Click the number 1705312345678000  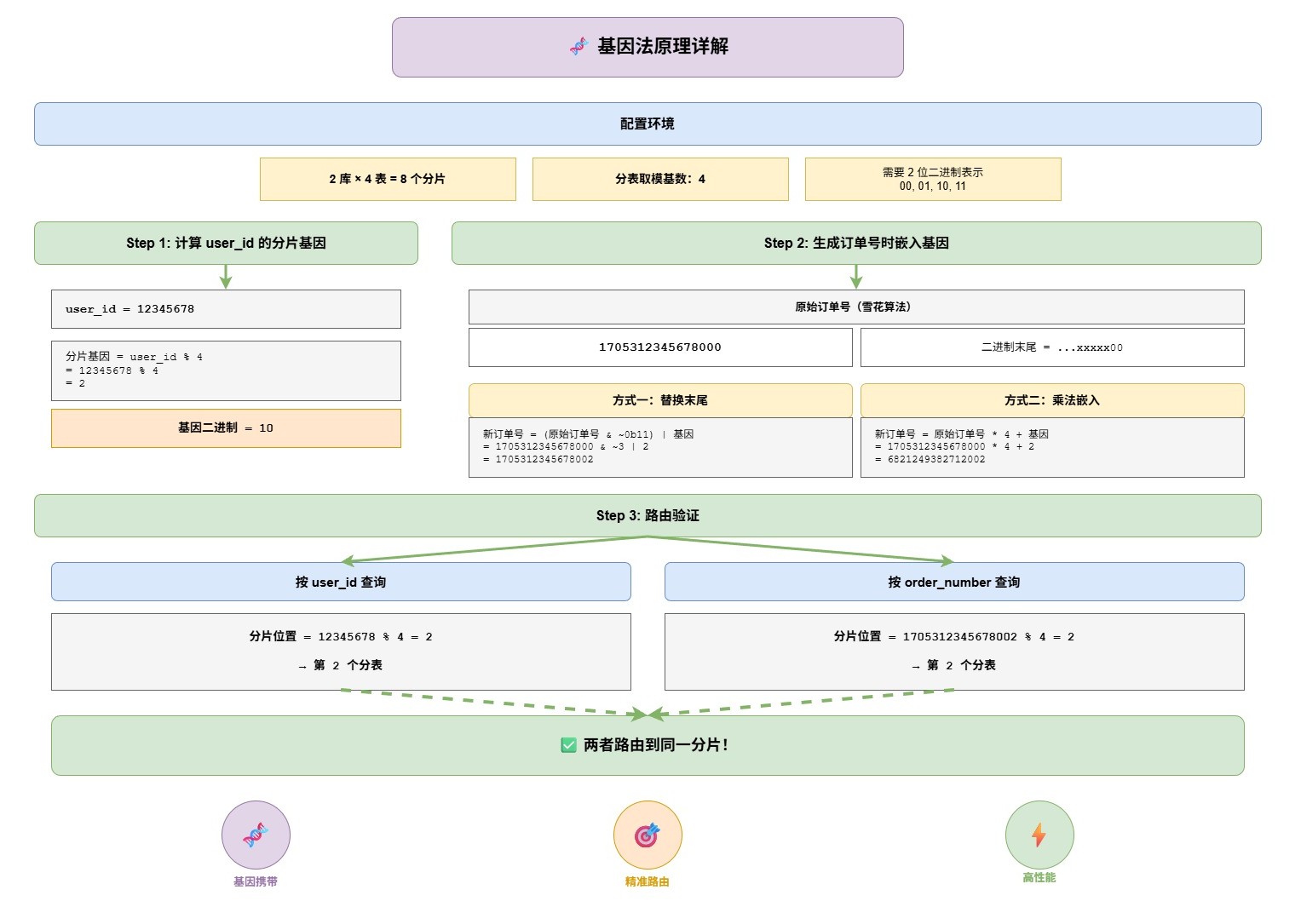[x=660, y=347]
